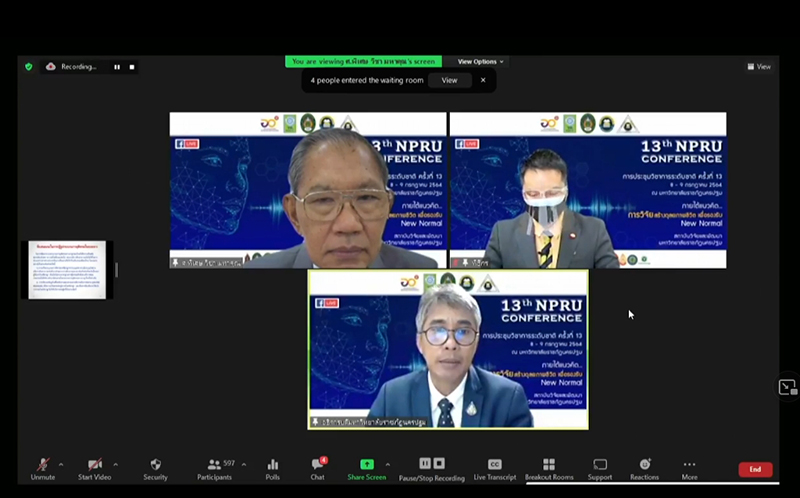Open the Chat panel
Screen dimensions: 800x498
pyautogui.click(x=317, y=469)
